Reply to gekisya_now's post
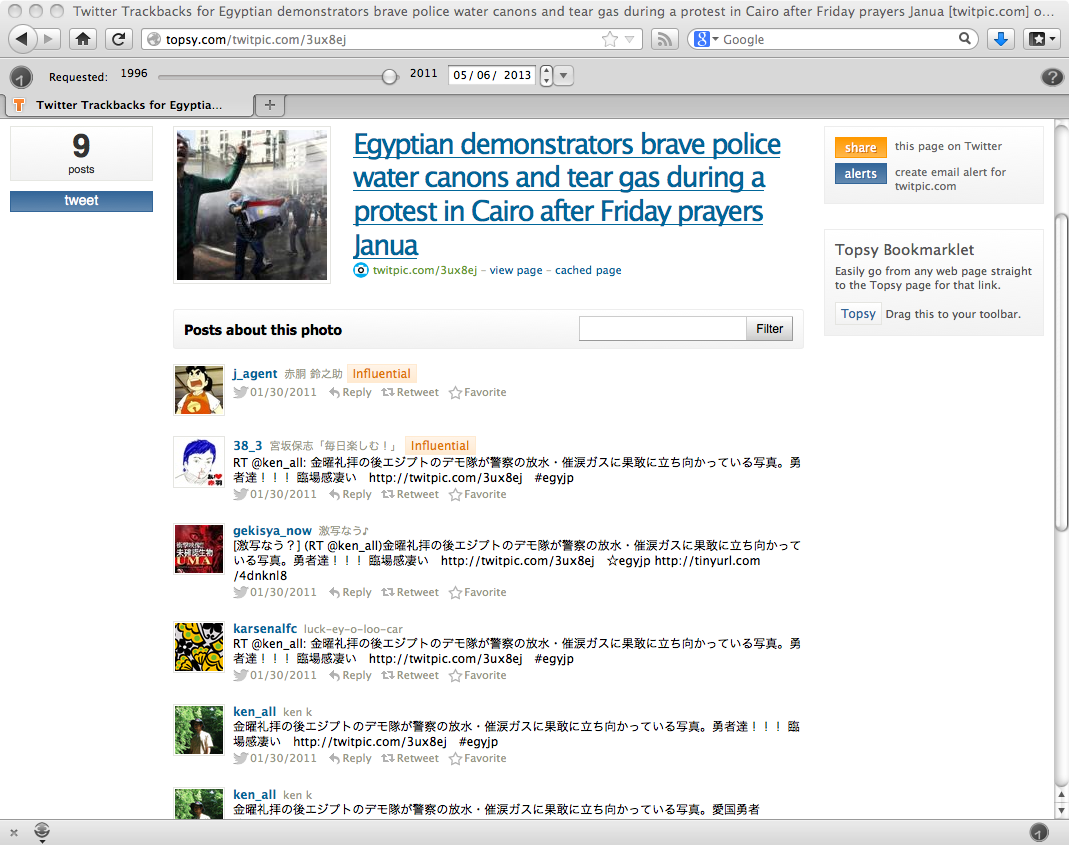The width and height of the screenshot is (1069, 845). tap(350, 592)
